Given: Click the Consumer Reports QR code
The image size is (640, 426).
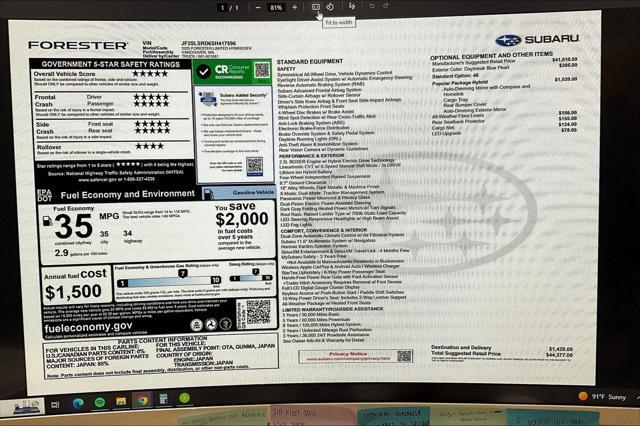Looking at the screenshot, I should 262,70.
